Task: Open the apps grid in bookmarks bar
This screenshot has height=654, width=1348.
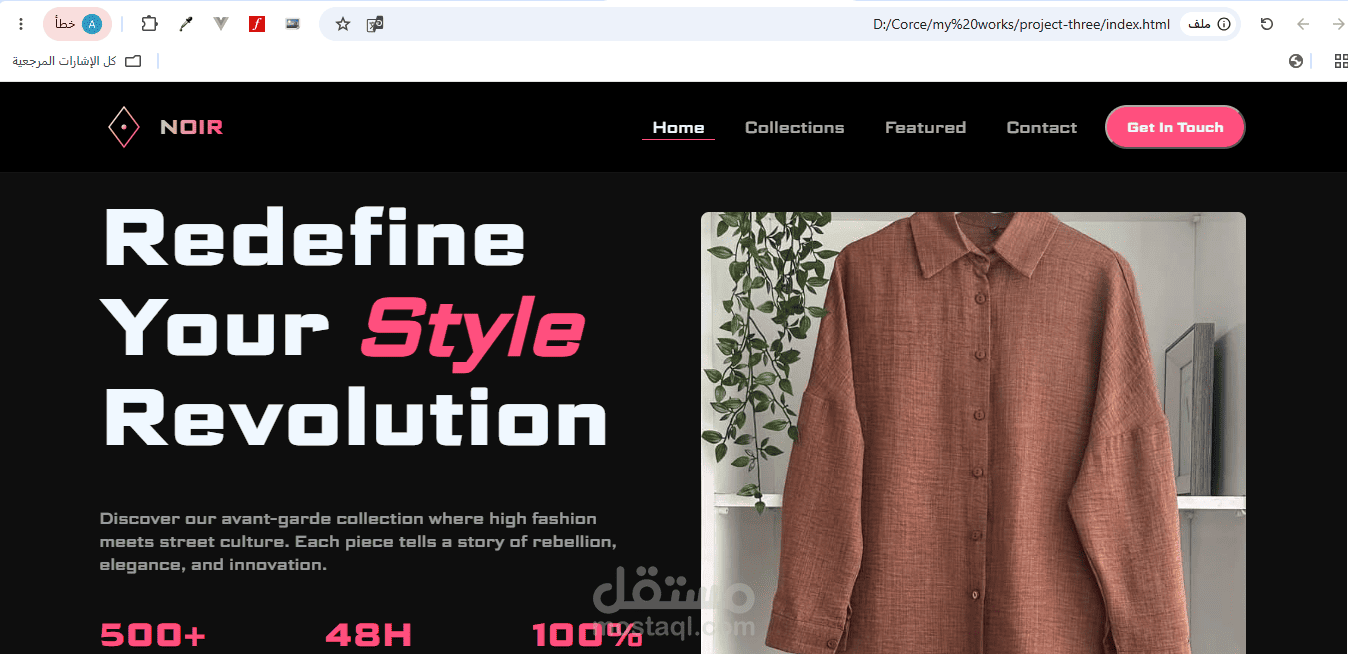Action: tap(1341, 61)
